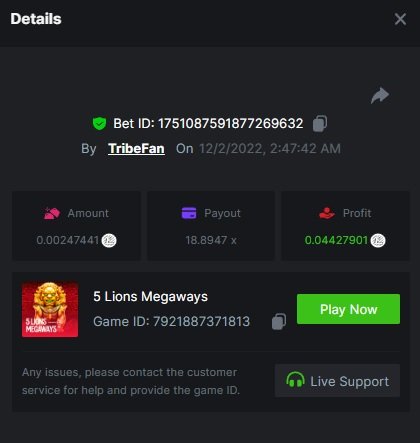Click the share arrow icon
This screenshot has height=443, width=420.
pos(380,95)
